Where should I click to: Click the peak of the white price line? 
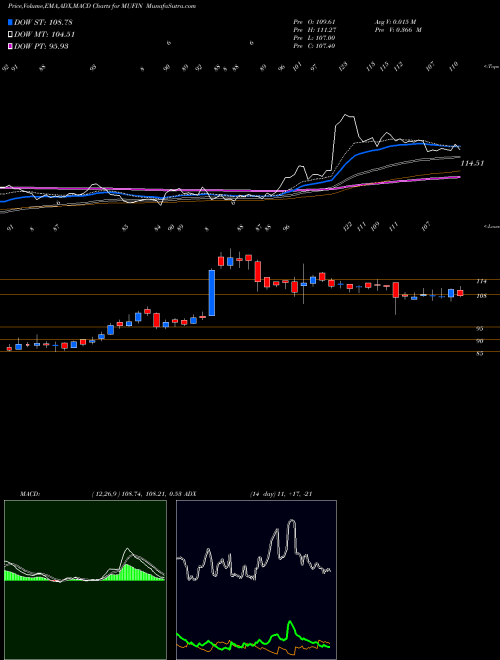346,114
